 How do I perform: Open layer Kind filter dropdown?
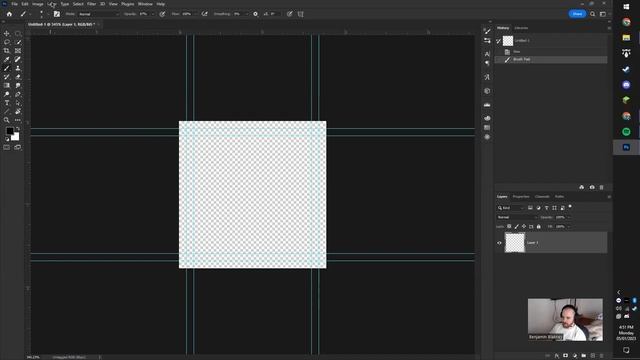(x=510, y=208)
